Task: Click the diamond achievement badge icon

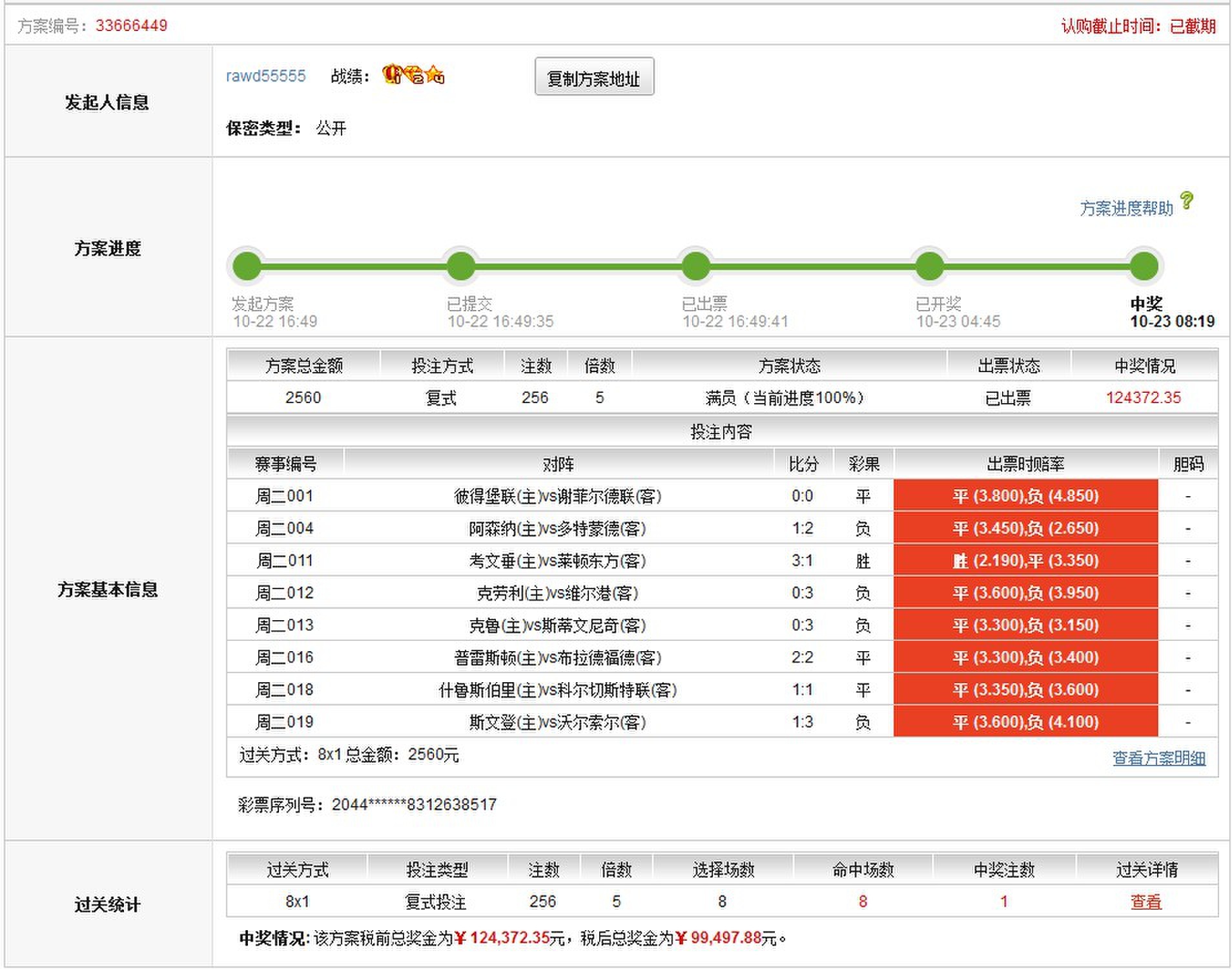Action: coord(414,75)
